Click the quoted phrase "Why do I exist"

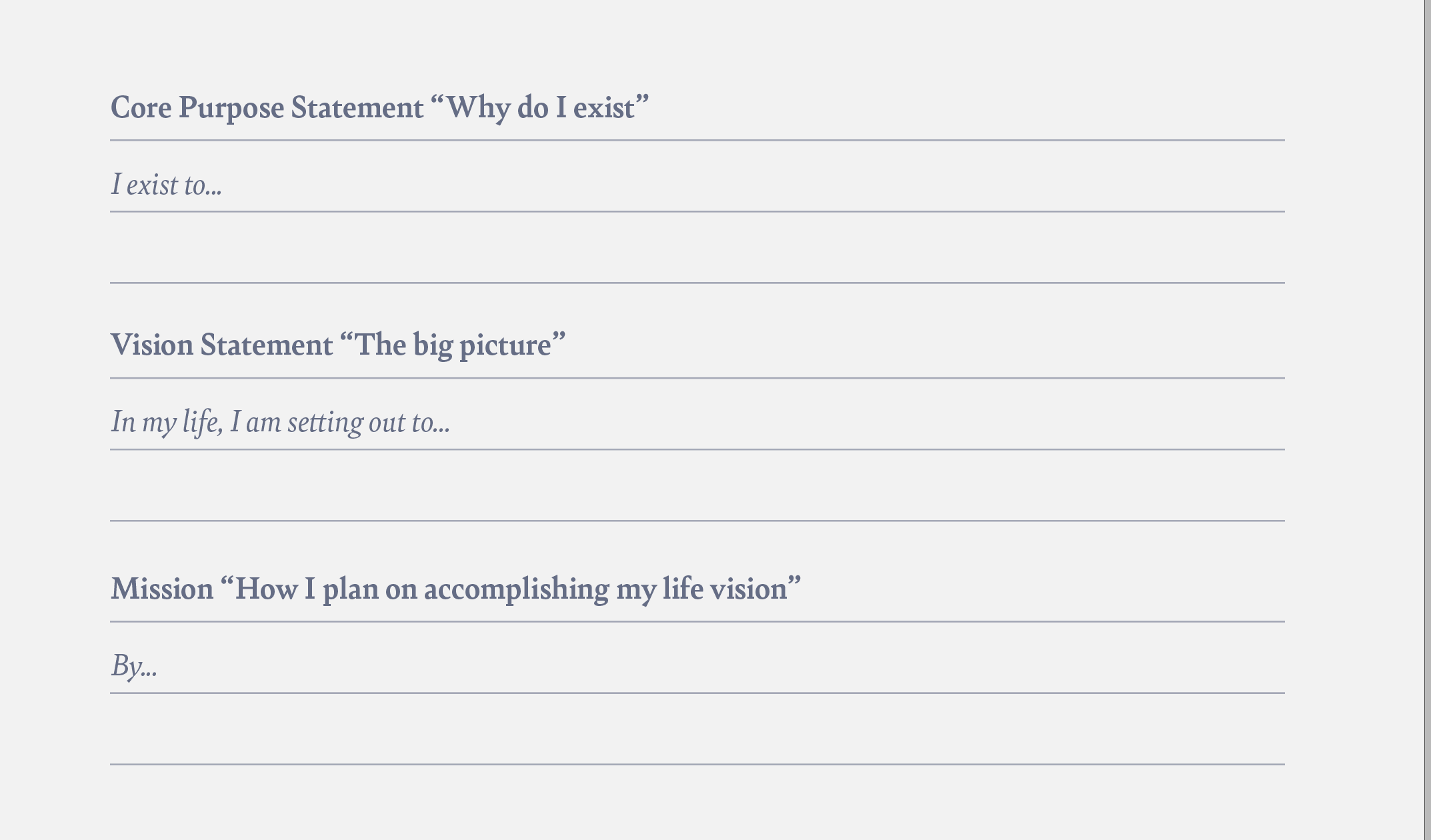(x=540, y=108)
